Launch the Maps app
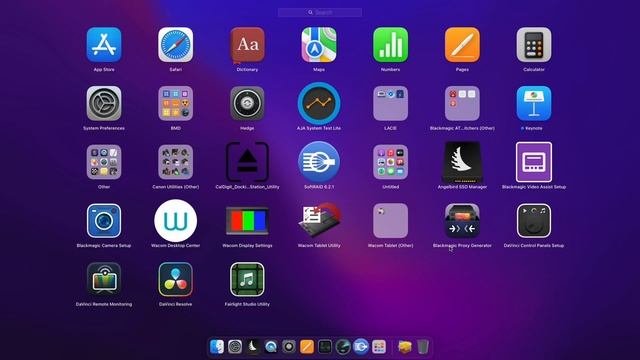 tap(319, 45)
